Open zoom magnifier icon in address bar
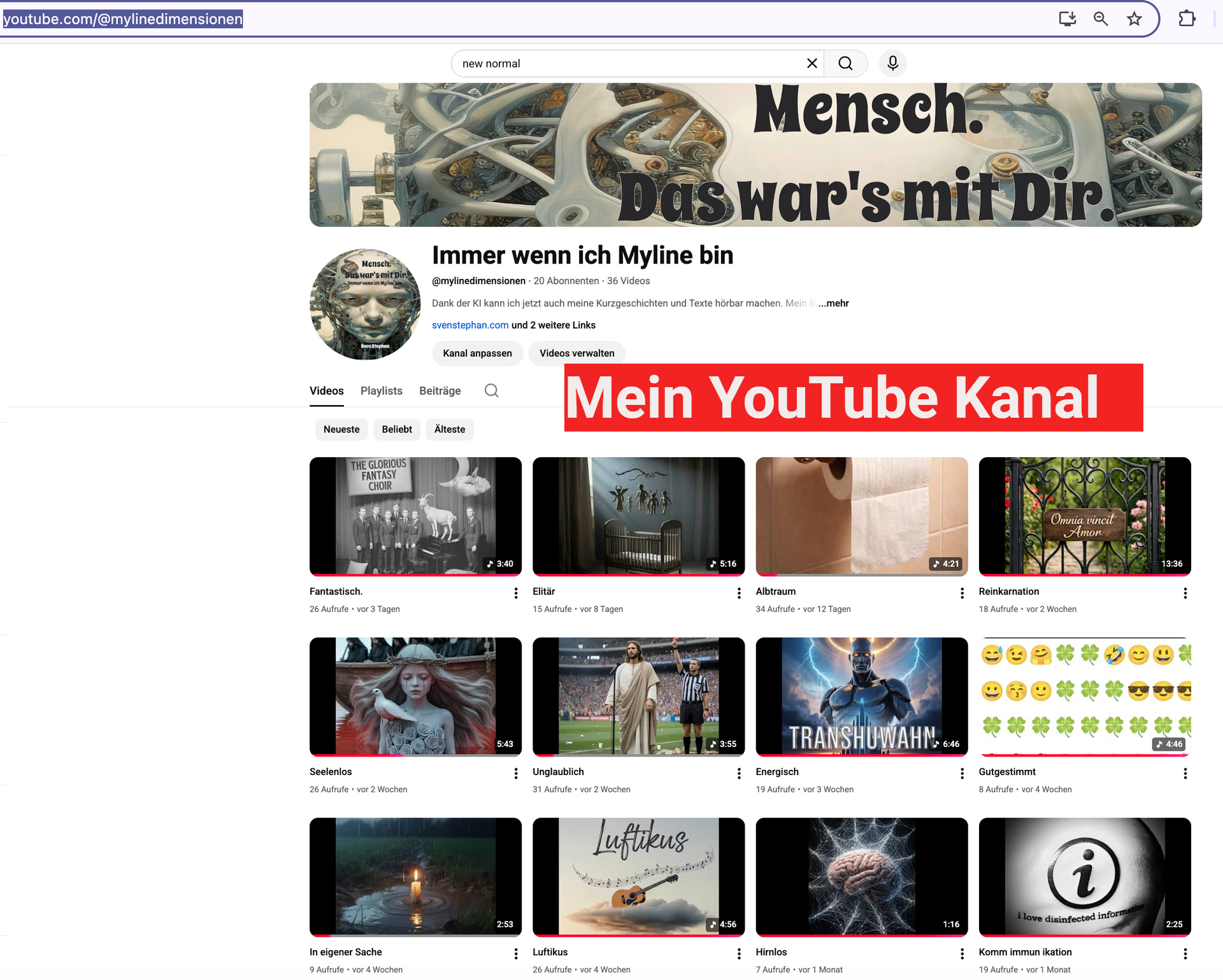Screen dimensions: 1223x980 [1101, 19]
